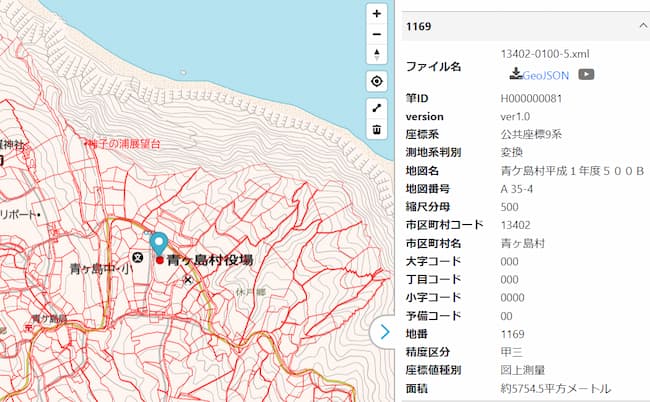Click the ファイル名 field label

tap(433, 66)
